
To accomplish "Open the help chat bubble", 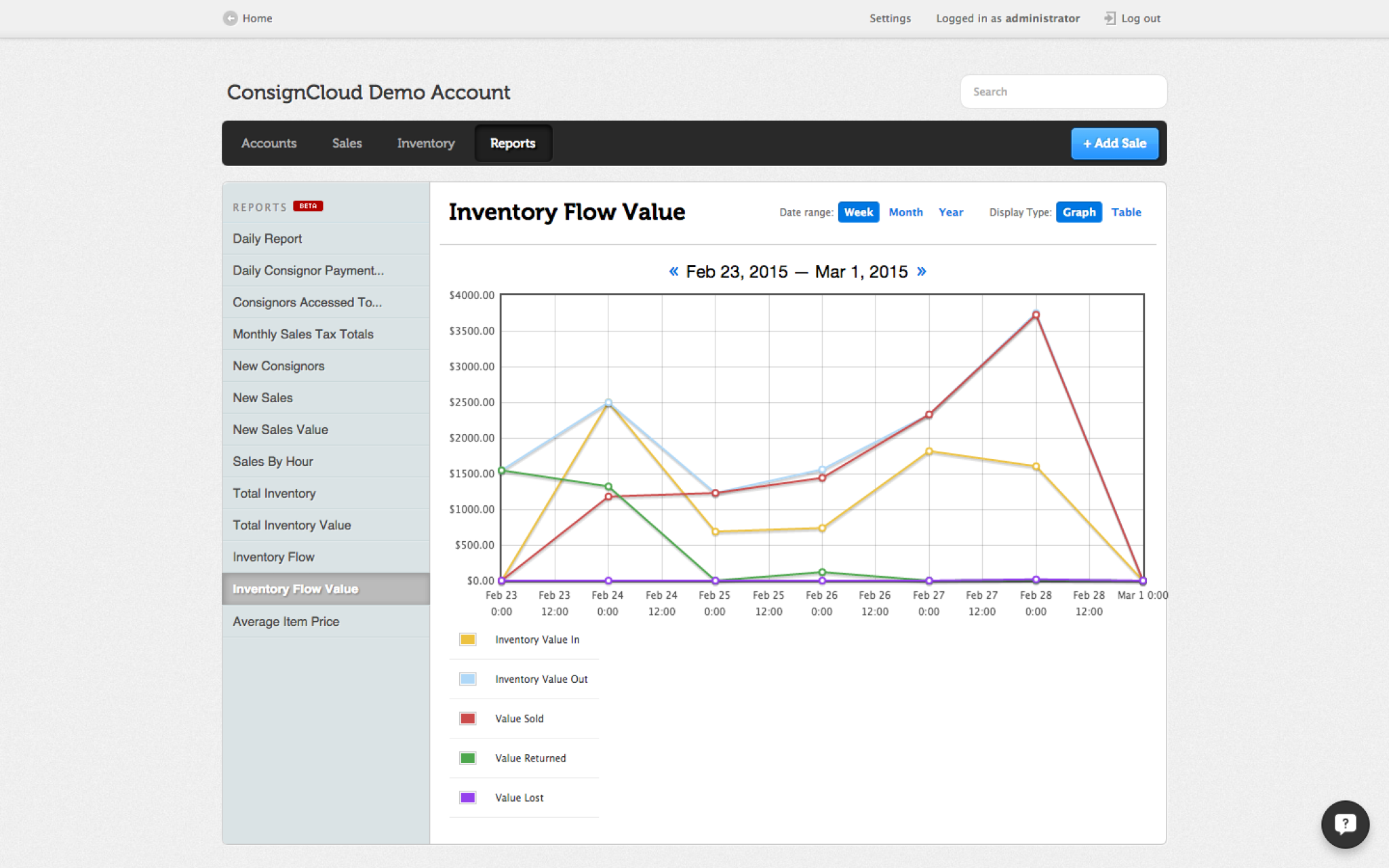I will tap(1345, 824).
